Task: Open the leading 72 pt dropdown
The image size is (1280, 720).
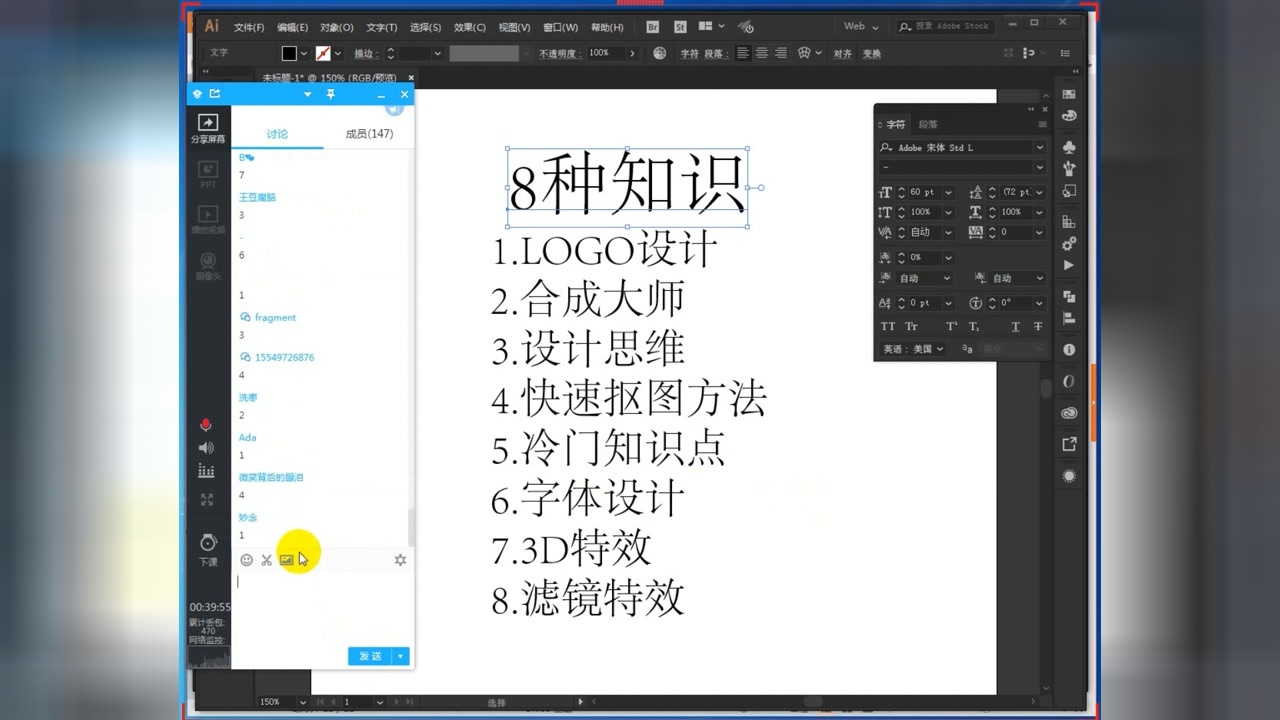Action: [x=1039, y=192]
